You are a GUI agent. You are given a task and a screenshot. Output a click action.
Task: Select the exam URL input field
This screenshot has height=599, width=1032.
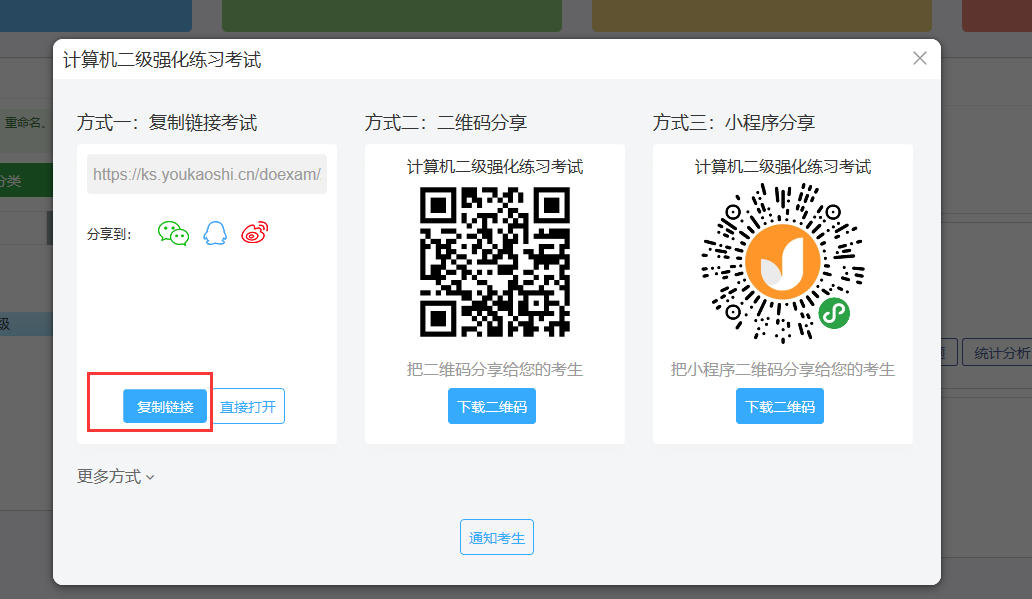point(207,174)
